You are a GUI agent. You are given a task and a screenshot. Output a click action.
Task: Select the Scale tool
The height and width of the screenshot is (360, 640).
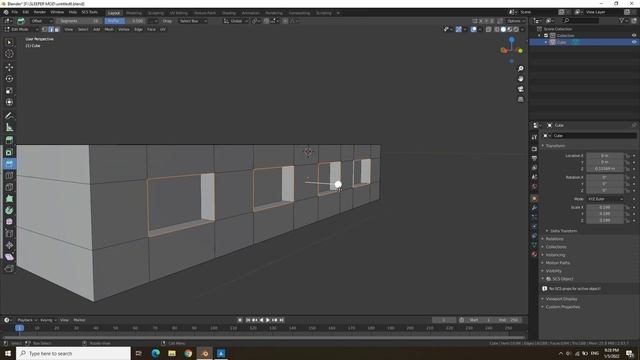click(9, 91)
